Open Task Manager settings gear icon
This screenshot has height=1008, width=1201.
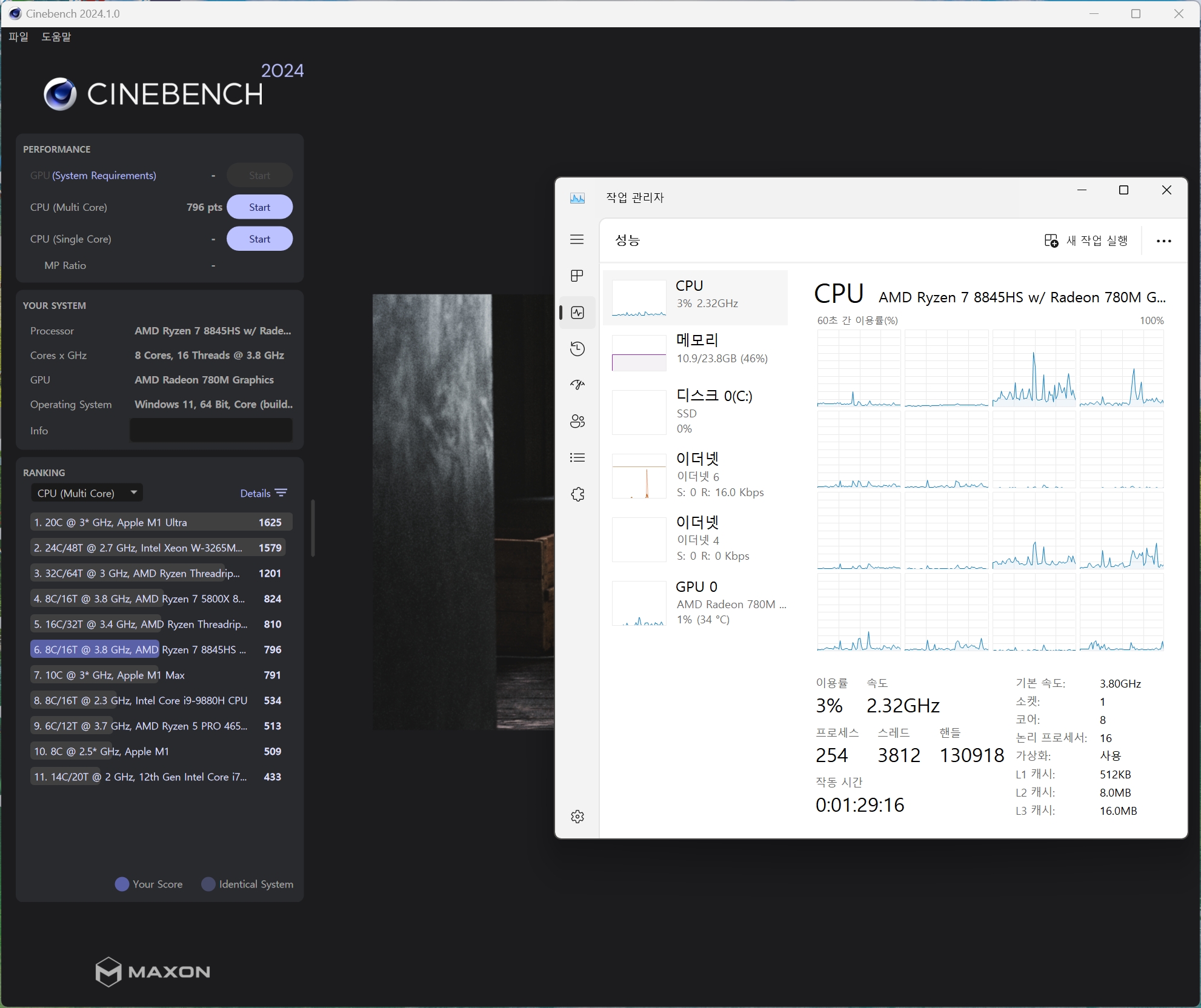coord(577,817)
